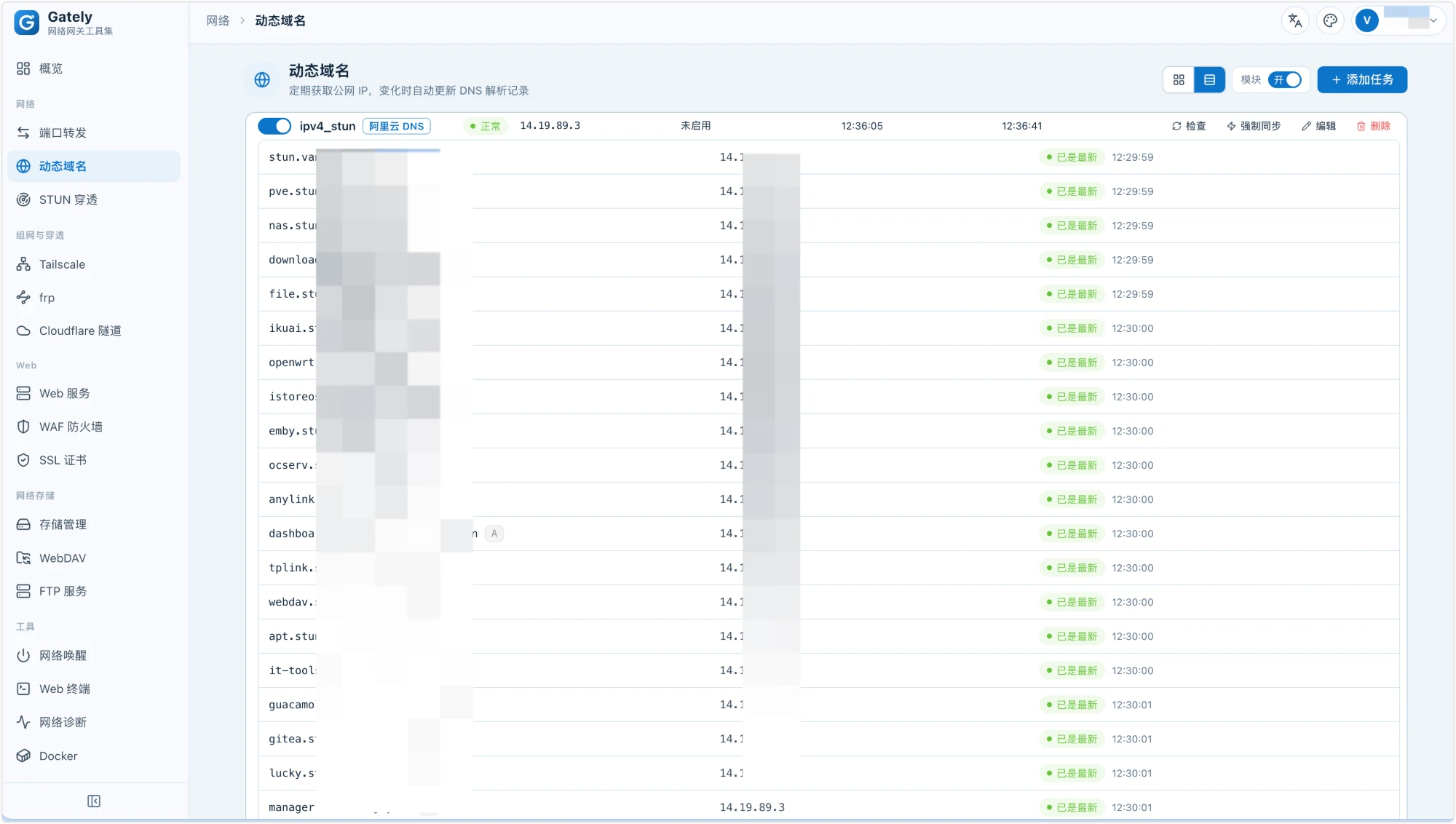Open Cloudflare 隧道 cloud icon
1456x824 pixels.
point(23,330)
